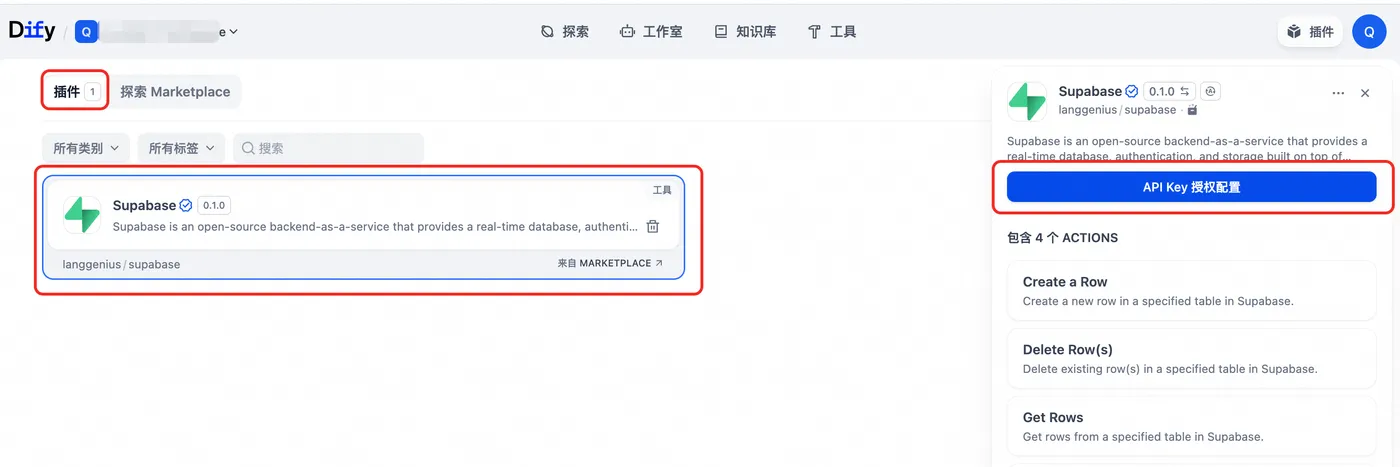The image size is (1400, 467).
Task: Open the 来自 MARKETPLACE link
Action: point(610,264)
